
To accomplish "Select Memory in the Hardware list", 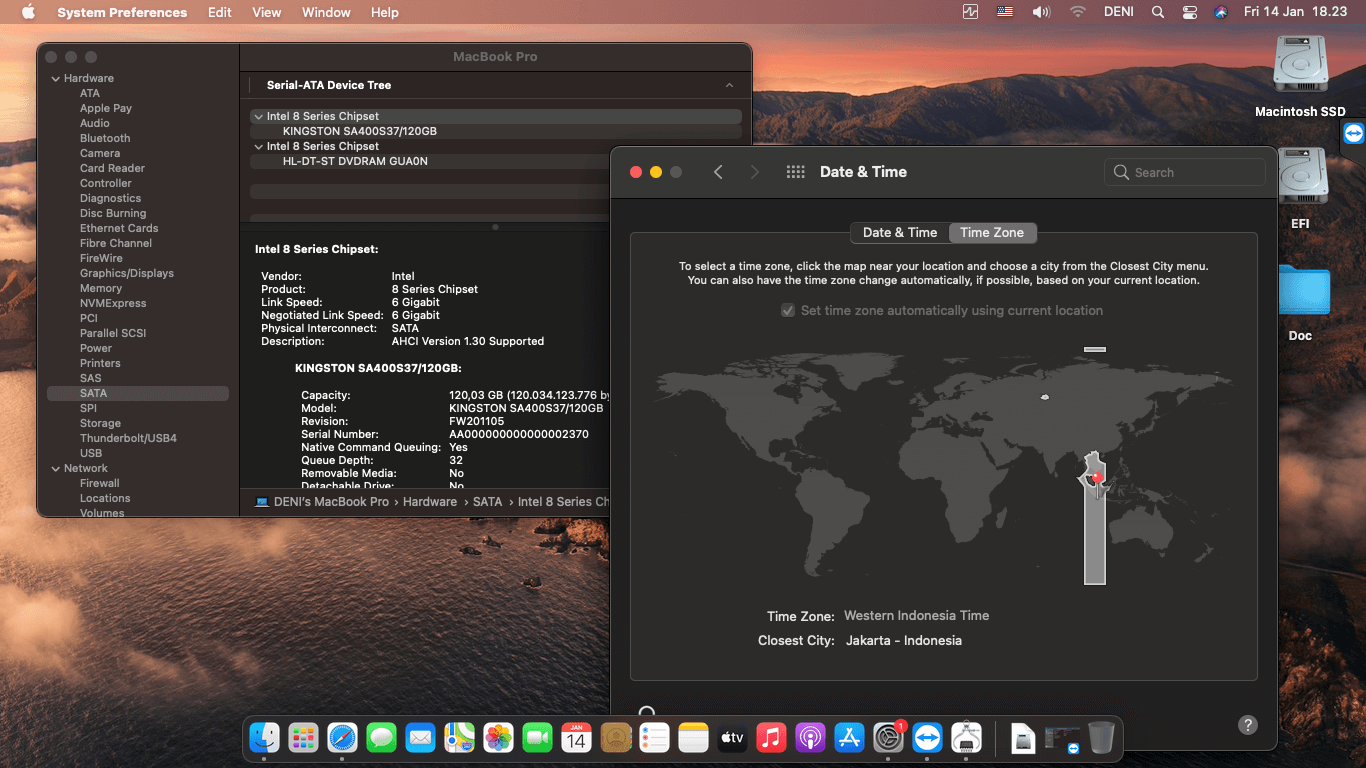I will tap(101, 288).
